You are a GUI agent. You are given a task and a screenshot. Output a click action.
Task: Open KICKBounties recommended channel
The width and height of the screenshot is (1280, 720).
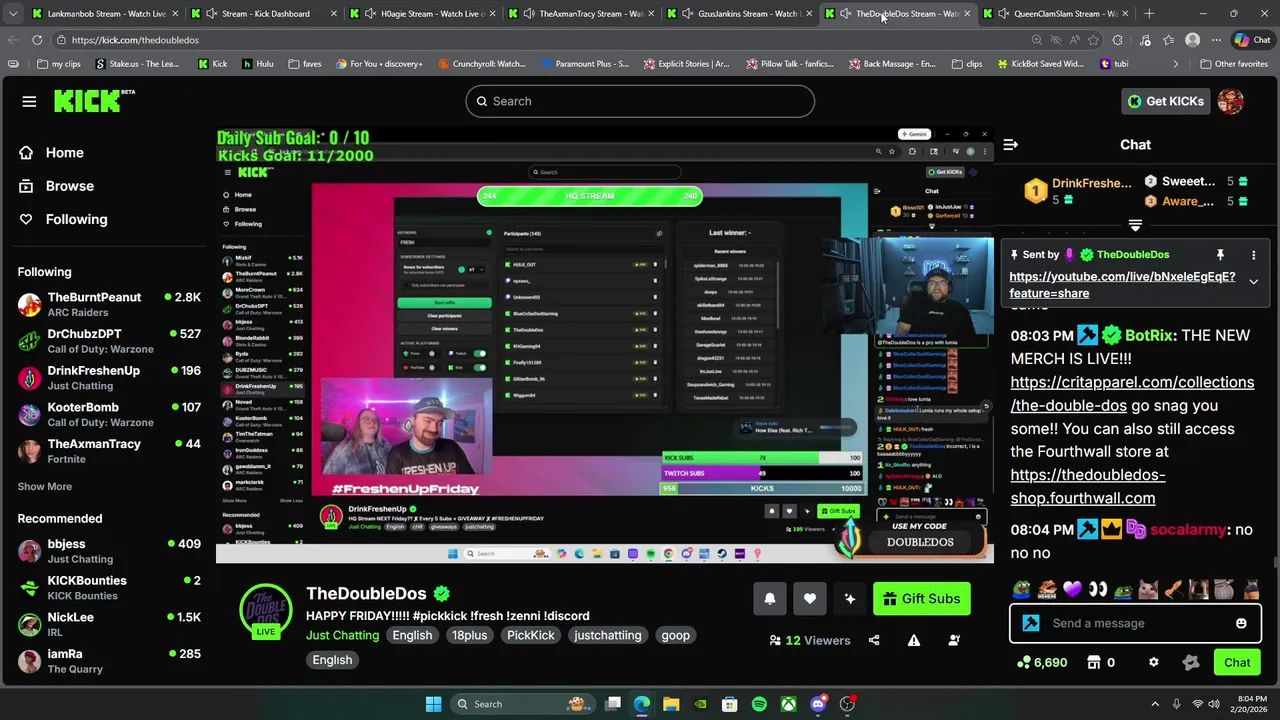coord(108,588)
